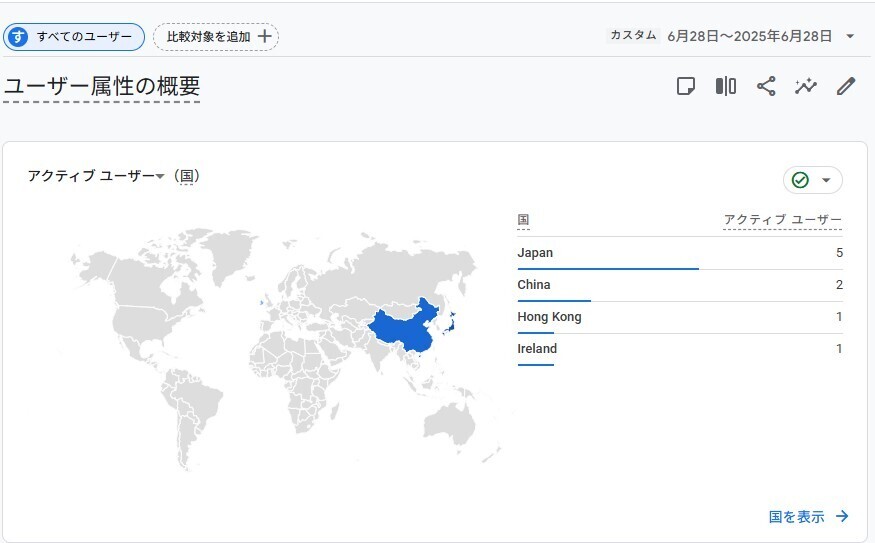Click the arrow icon beside 国を表示
The image size is (875, 543).
tap(842, 517)
